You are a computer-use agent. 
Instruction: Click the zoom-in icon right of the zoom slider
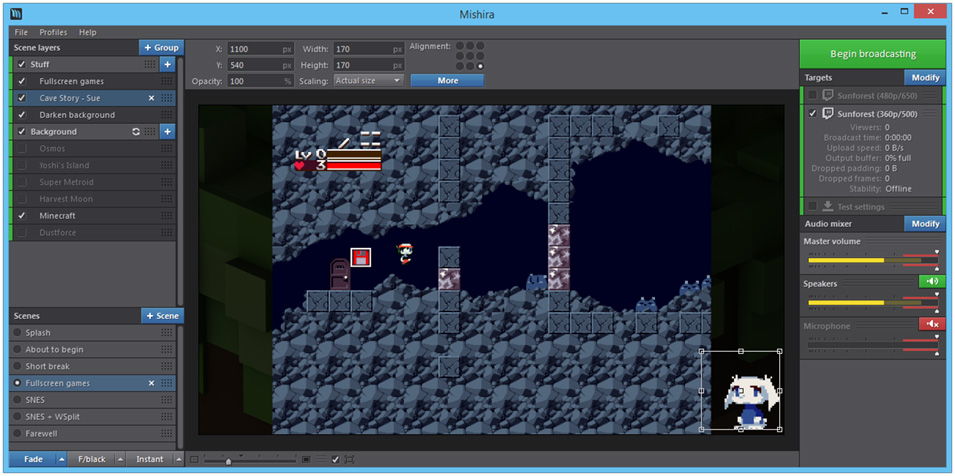306,460
